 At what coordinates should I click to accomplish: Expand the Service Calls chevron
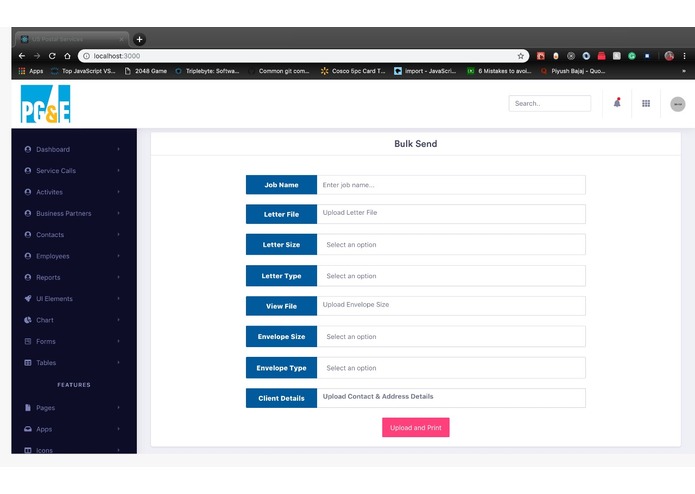(118, 171)
